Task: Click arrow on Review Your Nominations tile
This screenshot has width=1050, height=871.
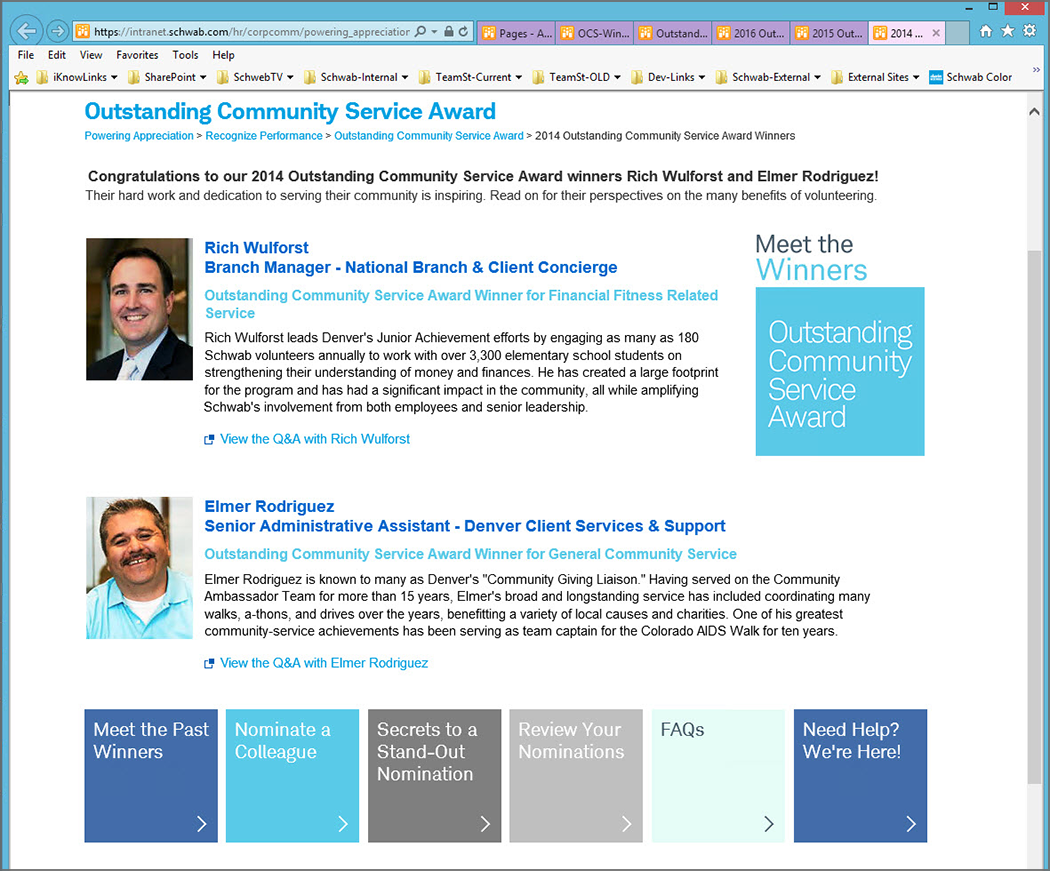Action: [627, 824]
